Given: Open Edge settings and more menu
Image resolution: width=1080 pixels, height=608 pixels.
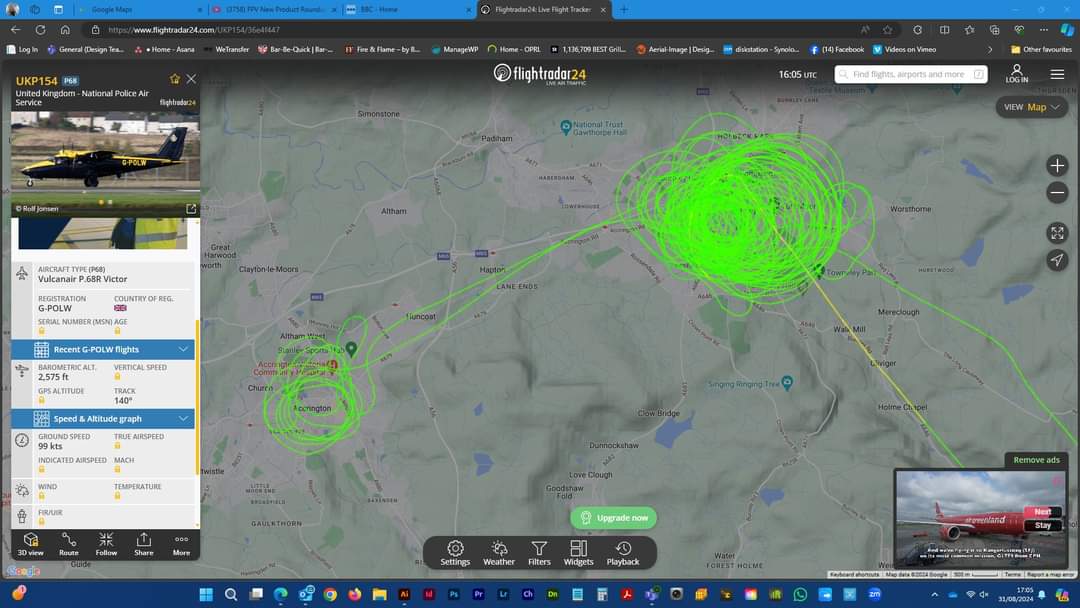Looking at the screenshot, I should point(1043,30).
